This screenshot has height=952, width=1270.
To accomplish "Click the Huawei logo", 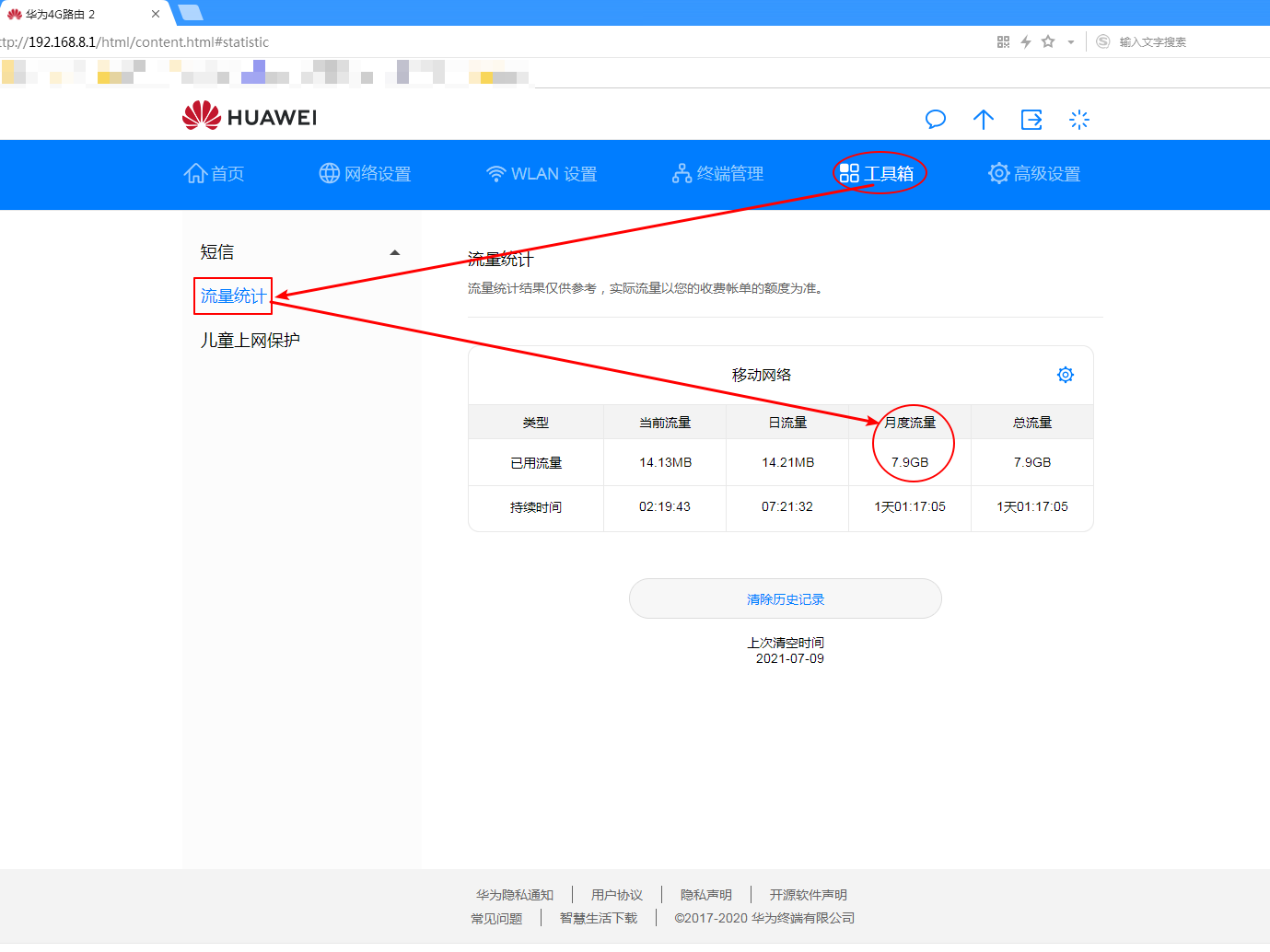I will [250, 117].
